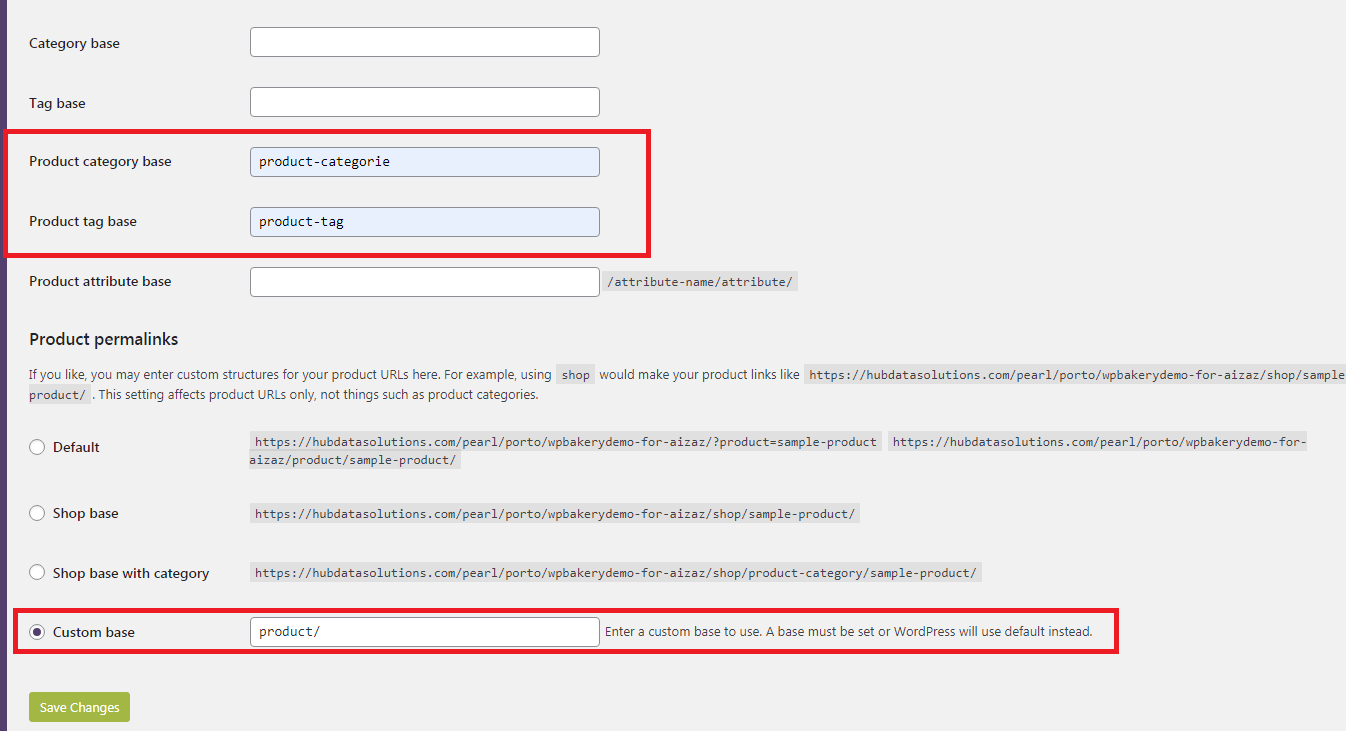Click the Category base input field
This screenshot has width=1346, height=731.
424,42
